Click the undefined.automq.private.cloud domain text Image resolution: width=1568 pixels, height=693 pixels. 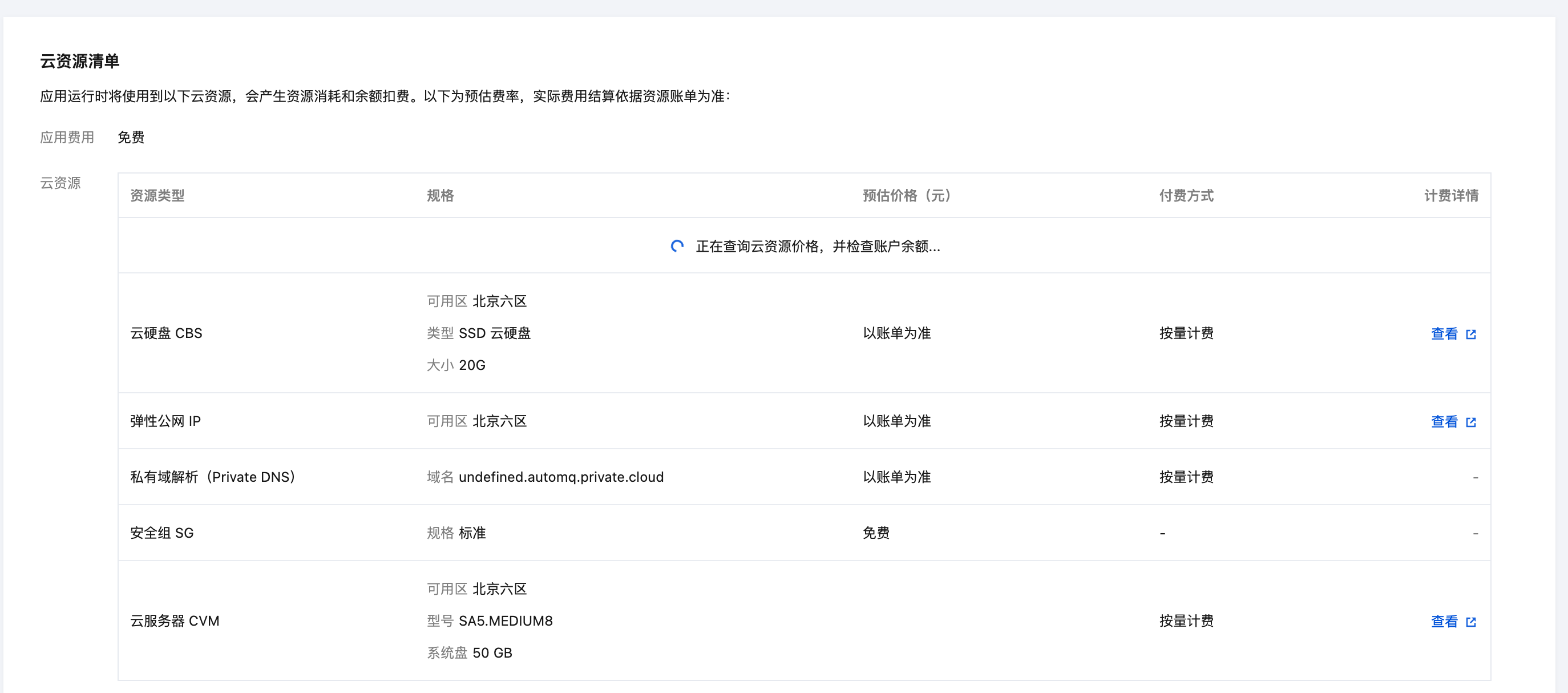click(560, 477)
